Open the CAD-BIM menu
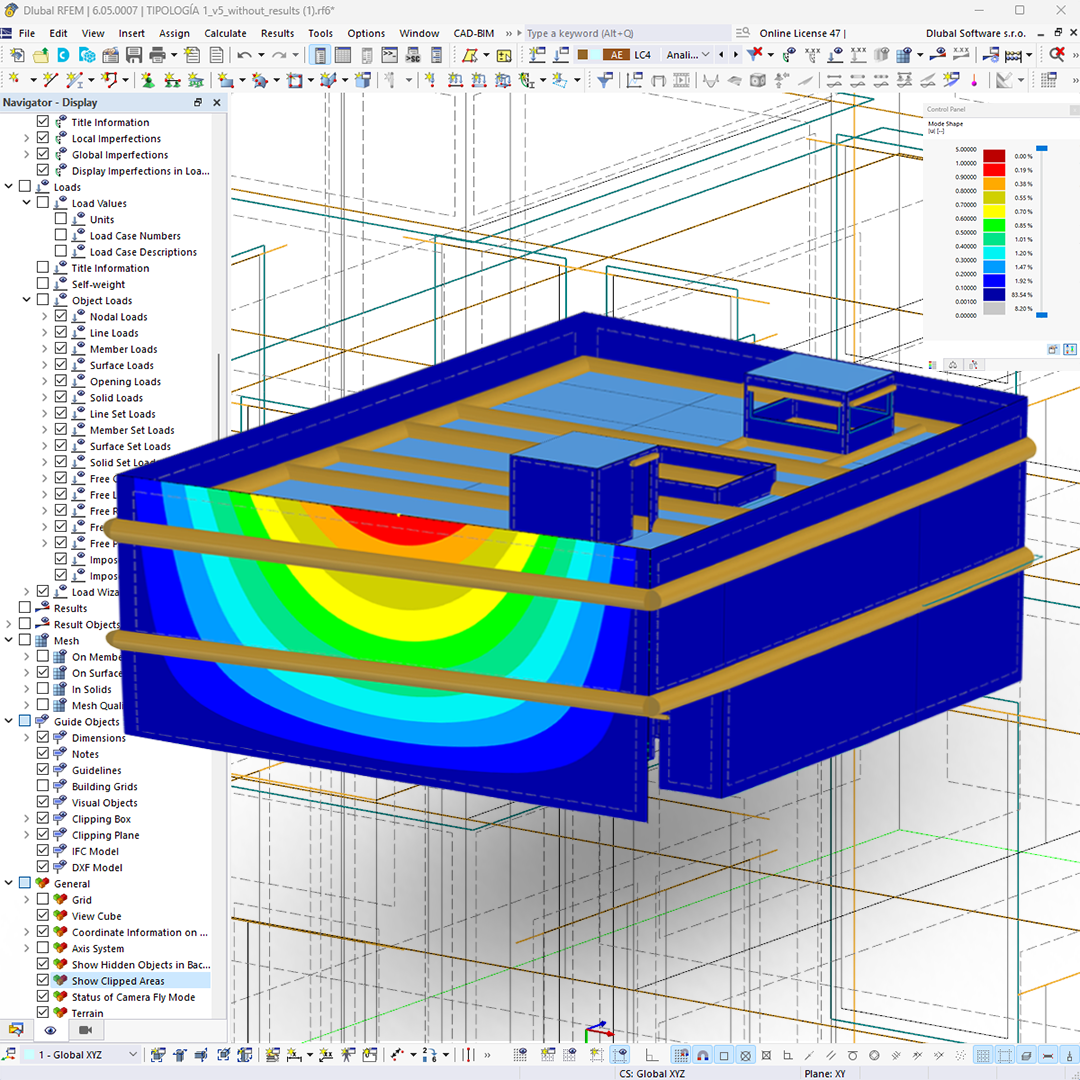The image size is (1080, 1080). tap(474, 33)
